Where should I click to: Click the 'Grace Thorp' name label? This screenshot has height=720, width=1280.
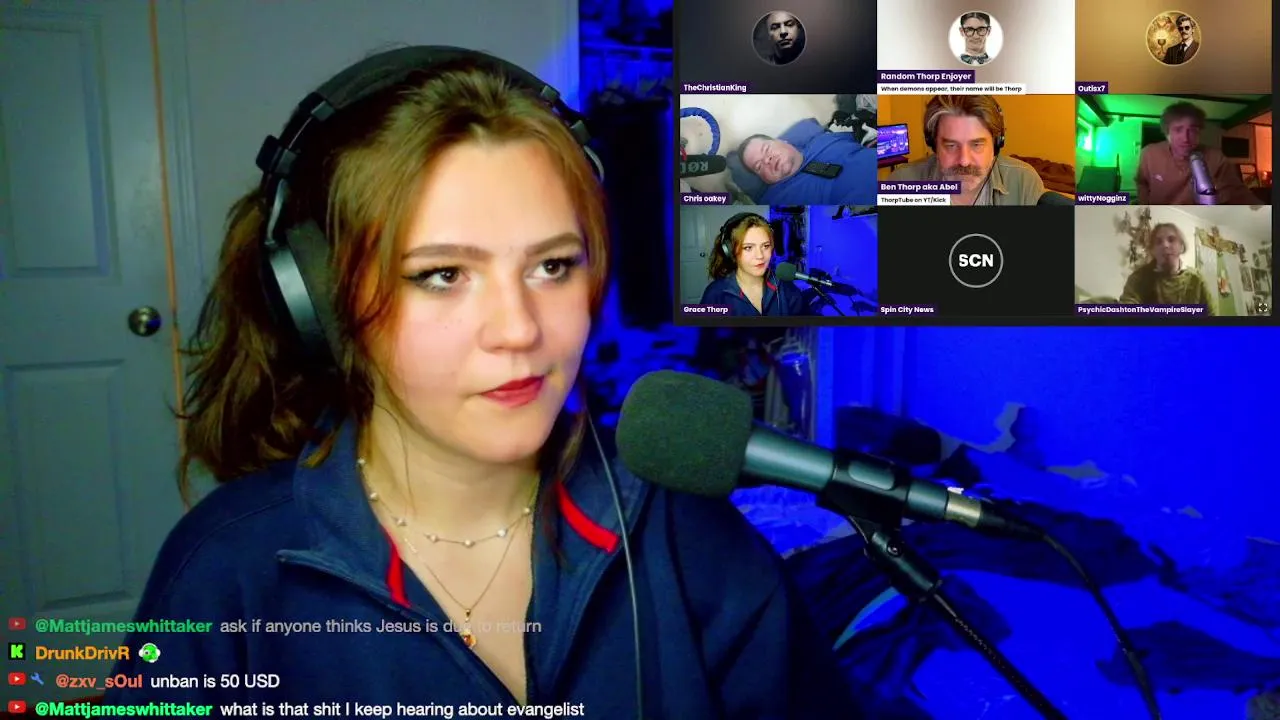tap(705, 310)
